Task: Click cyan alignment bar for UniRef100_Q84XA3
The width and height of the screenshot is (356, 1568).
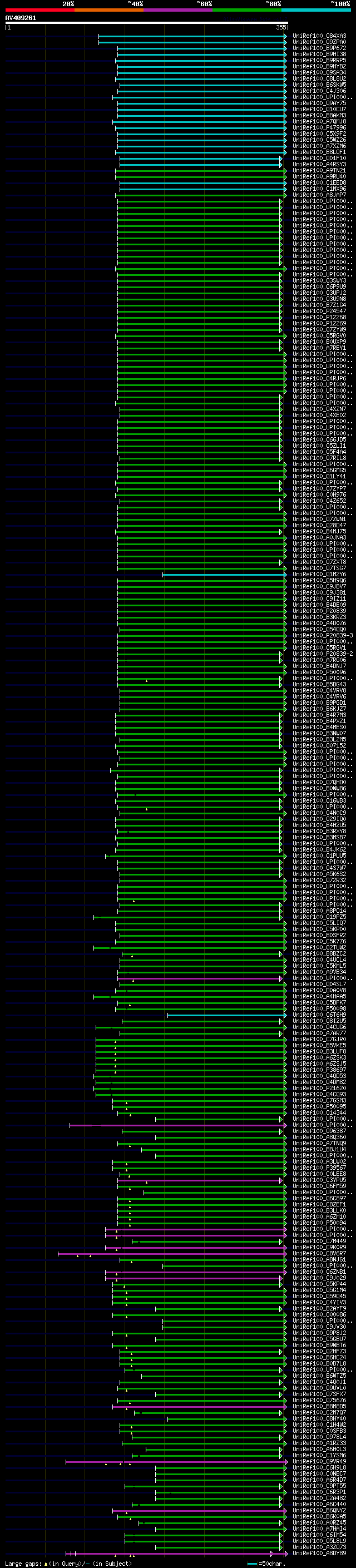Action: (x=192, y=36)
